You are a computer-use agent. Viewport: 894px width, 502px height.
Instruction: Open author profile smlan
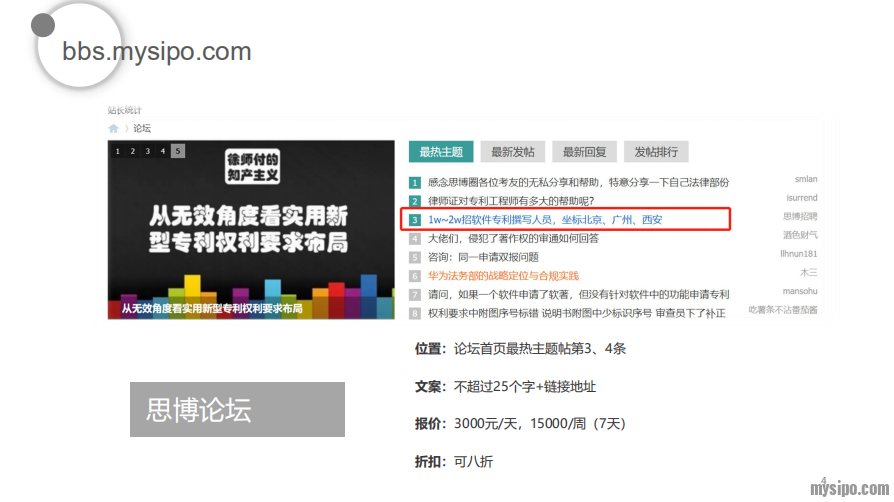point(806,179)
